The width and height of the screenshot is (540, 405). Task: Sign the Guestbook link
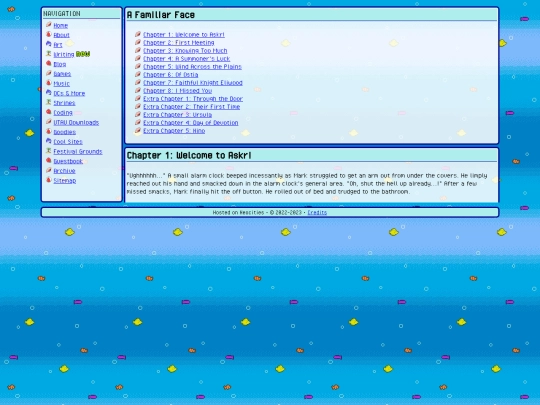point(68,161)
